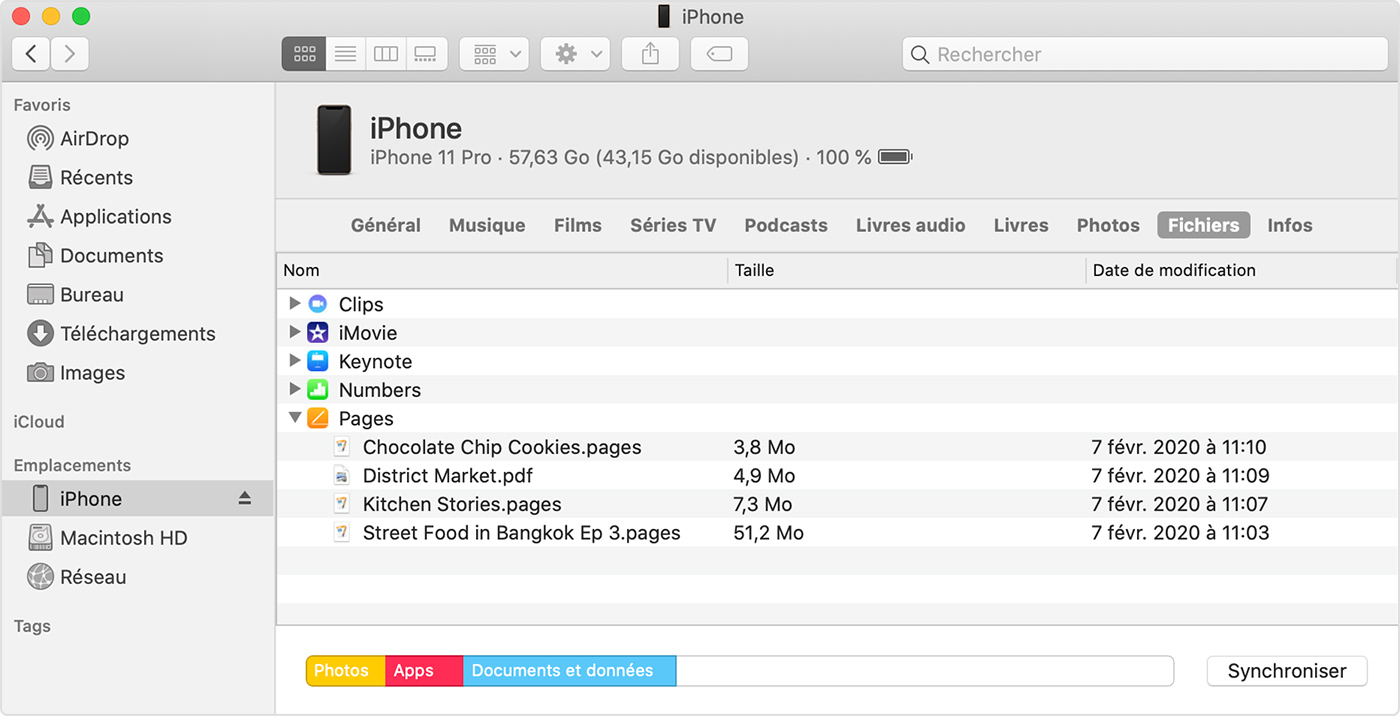Image resolution: width=1400 pixels, height=722 pixels.
Task: Open Bureau in the sidebar
Action: [x=75, y=294]
